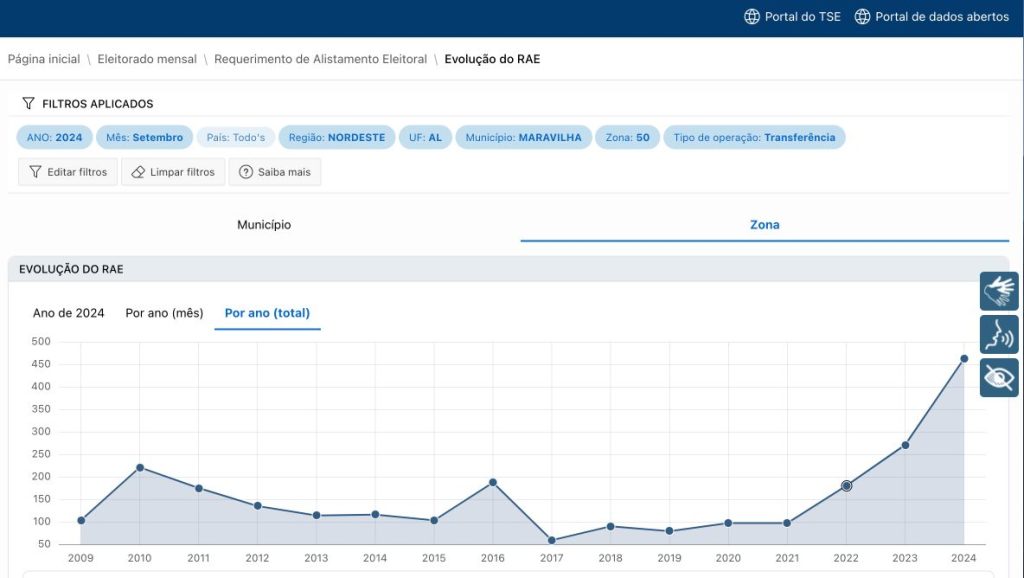Open the Saiba mais help button
Screen dimensions: 1024x578
[274, 172]
